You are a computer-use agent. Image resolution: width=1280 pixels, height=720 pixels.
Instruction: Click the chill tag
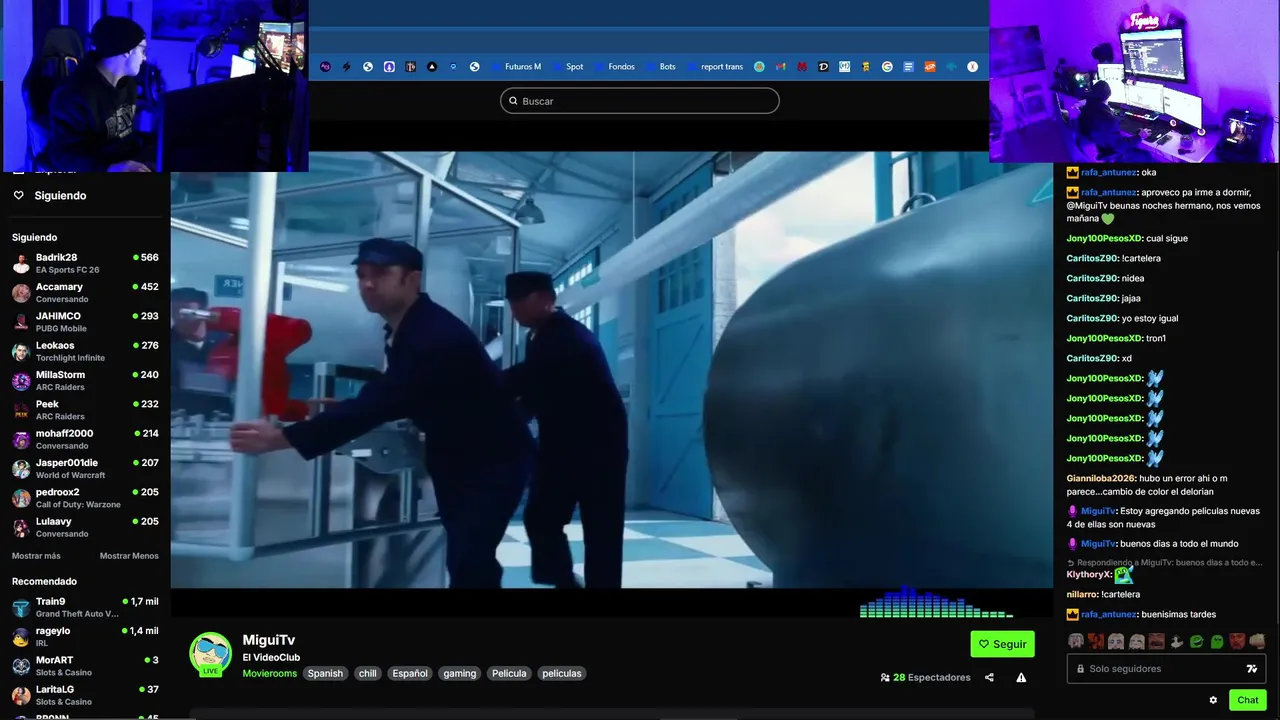coord(368,673)
